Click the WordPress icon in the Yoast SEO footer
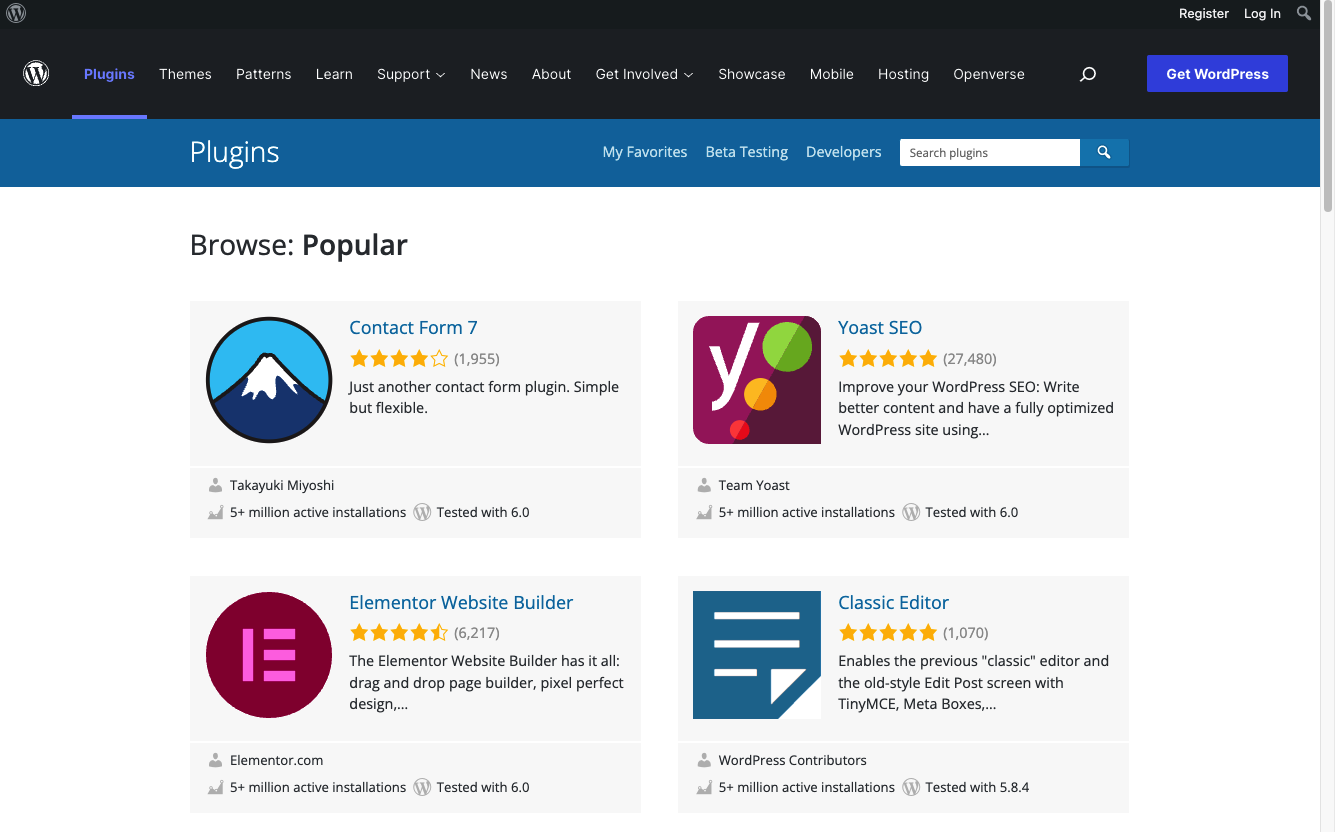 (x=911, y=512)
